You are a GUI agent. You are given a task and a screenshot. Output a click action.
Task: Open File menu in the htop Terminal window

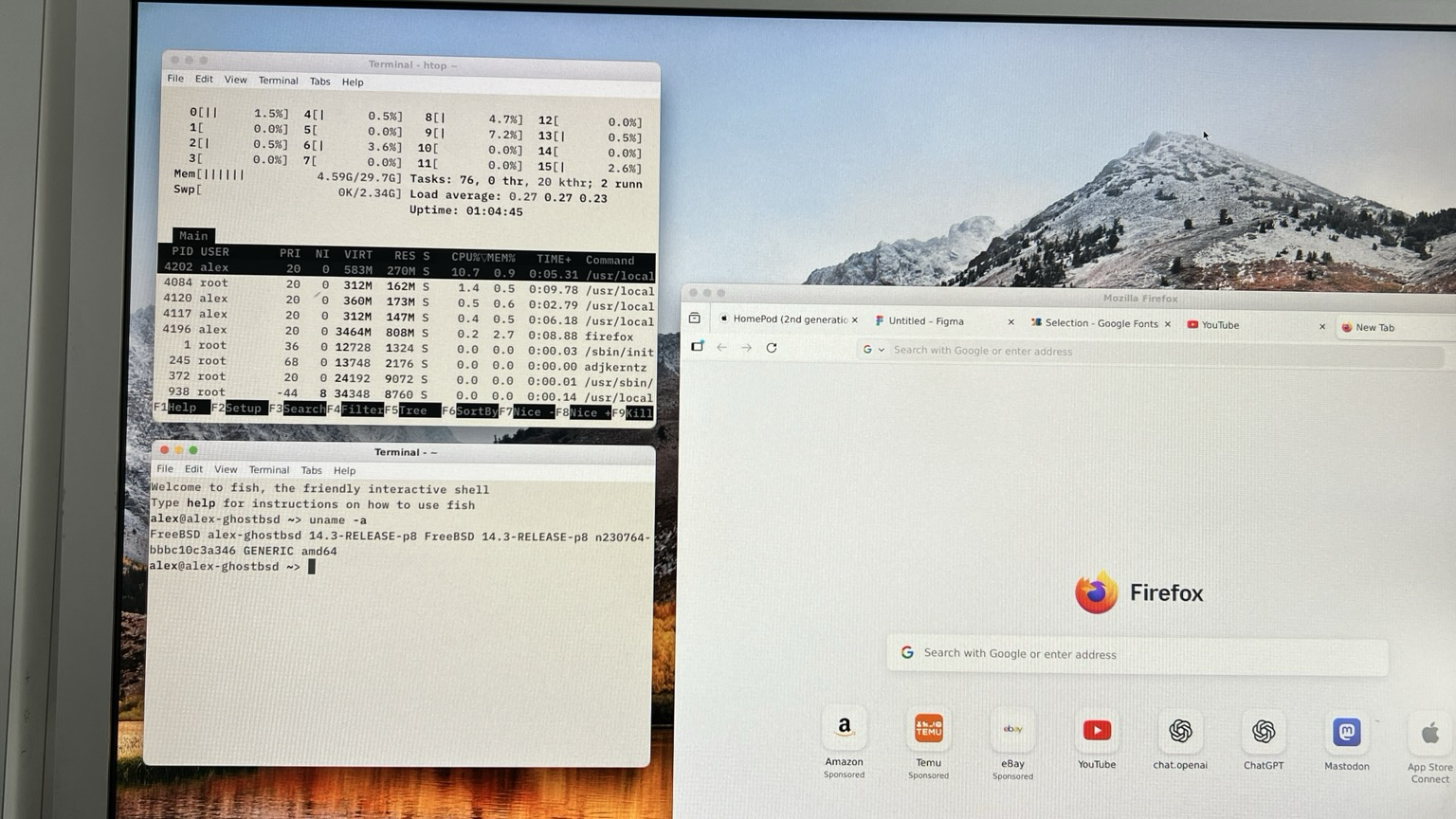click(x=175, y=79)
